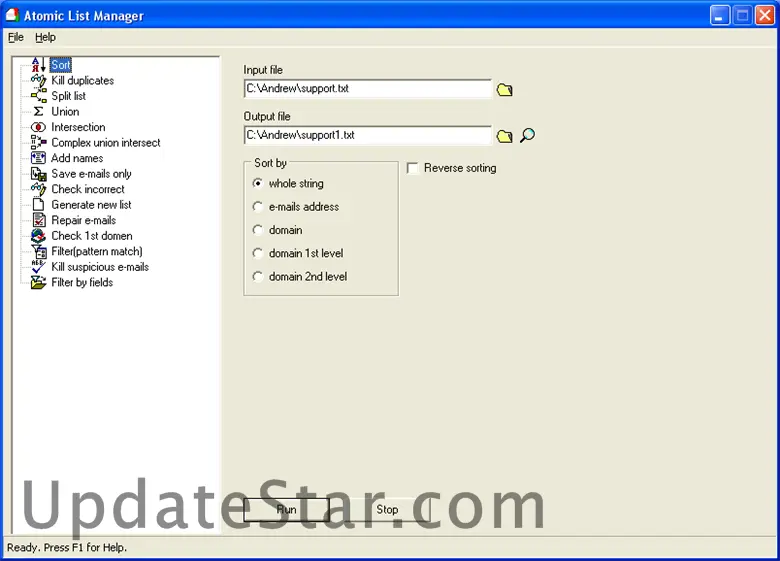Select Check 1st domen entry
This screenshot has width=780, height=561.
[x=92, y=236]
